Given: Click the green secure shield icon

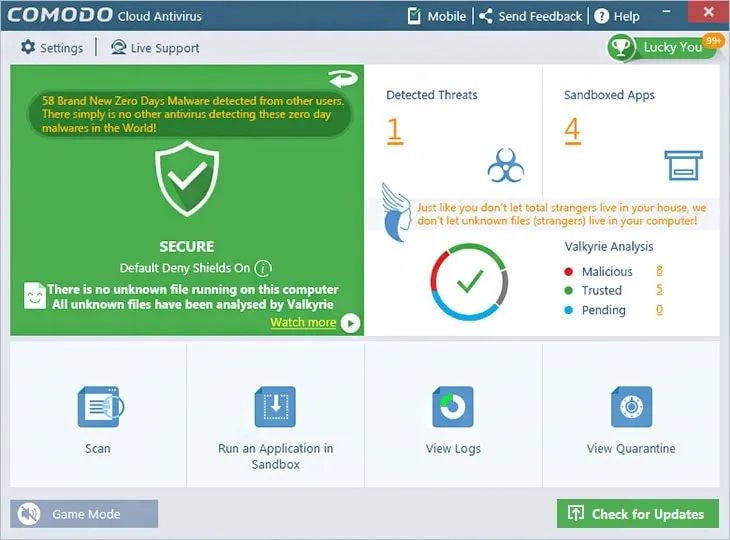Looking at the screenshot, I should (187, 179).
